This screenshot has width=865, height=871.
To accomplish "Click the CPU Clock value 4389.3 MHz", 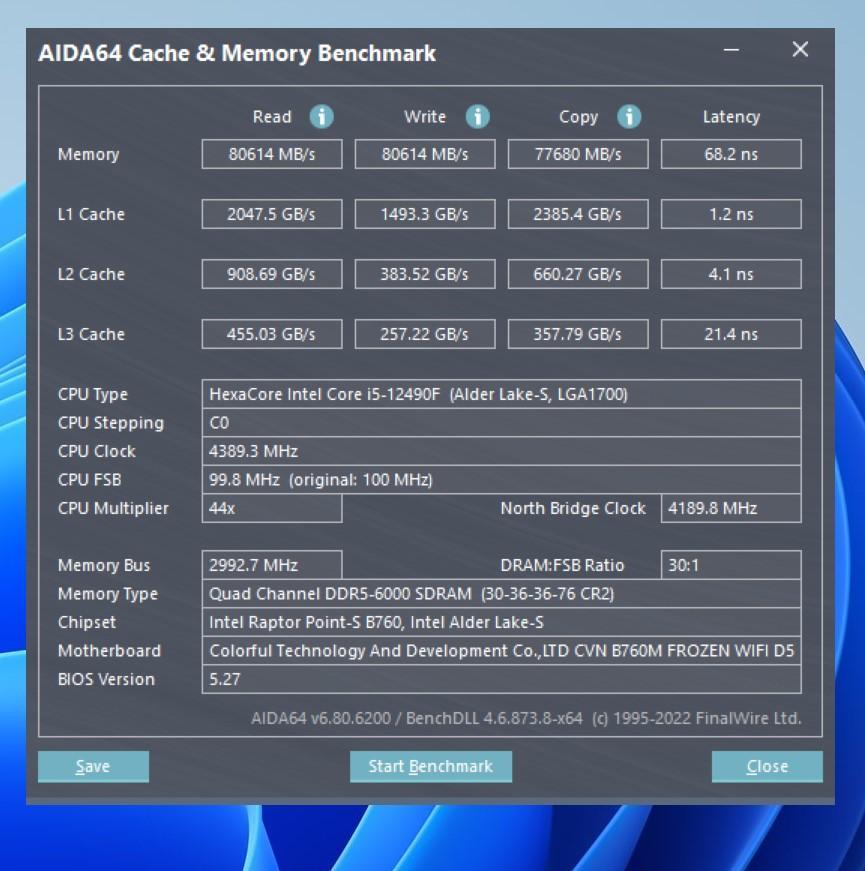I will 502,451.
